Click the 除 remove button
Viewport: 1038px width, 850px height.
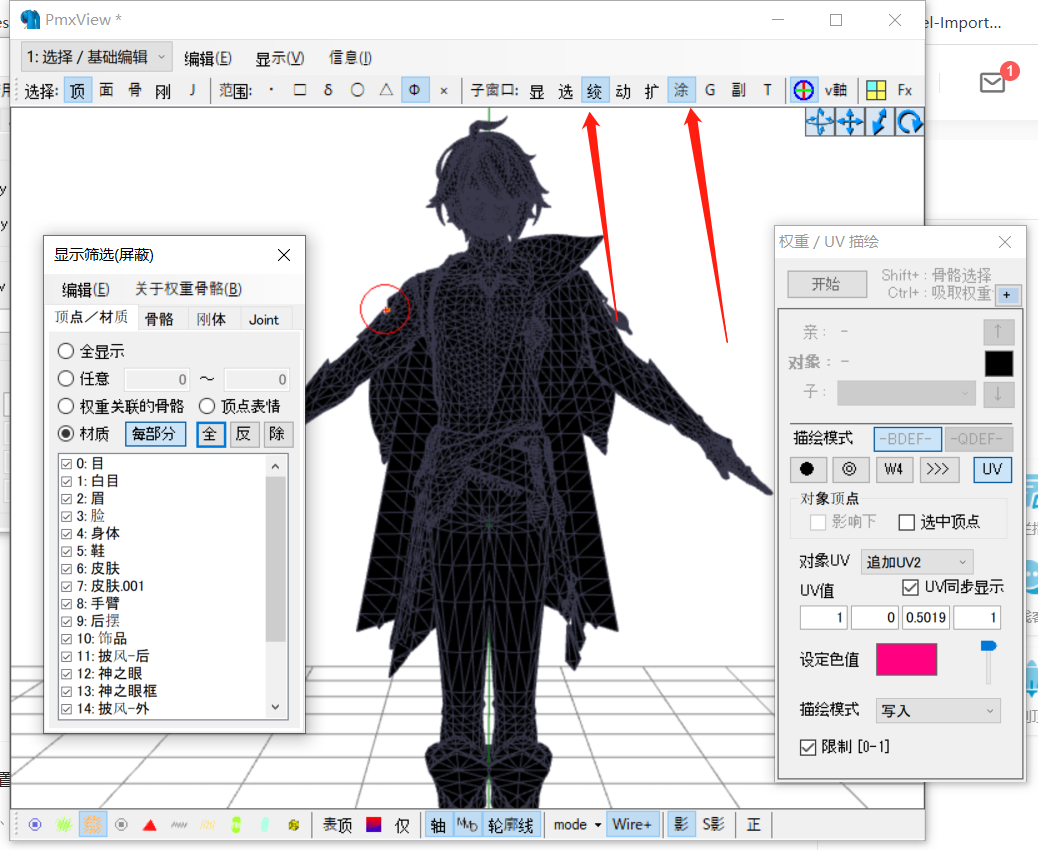[277, 434]
